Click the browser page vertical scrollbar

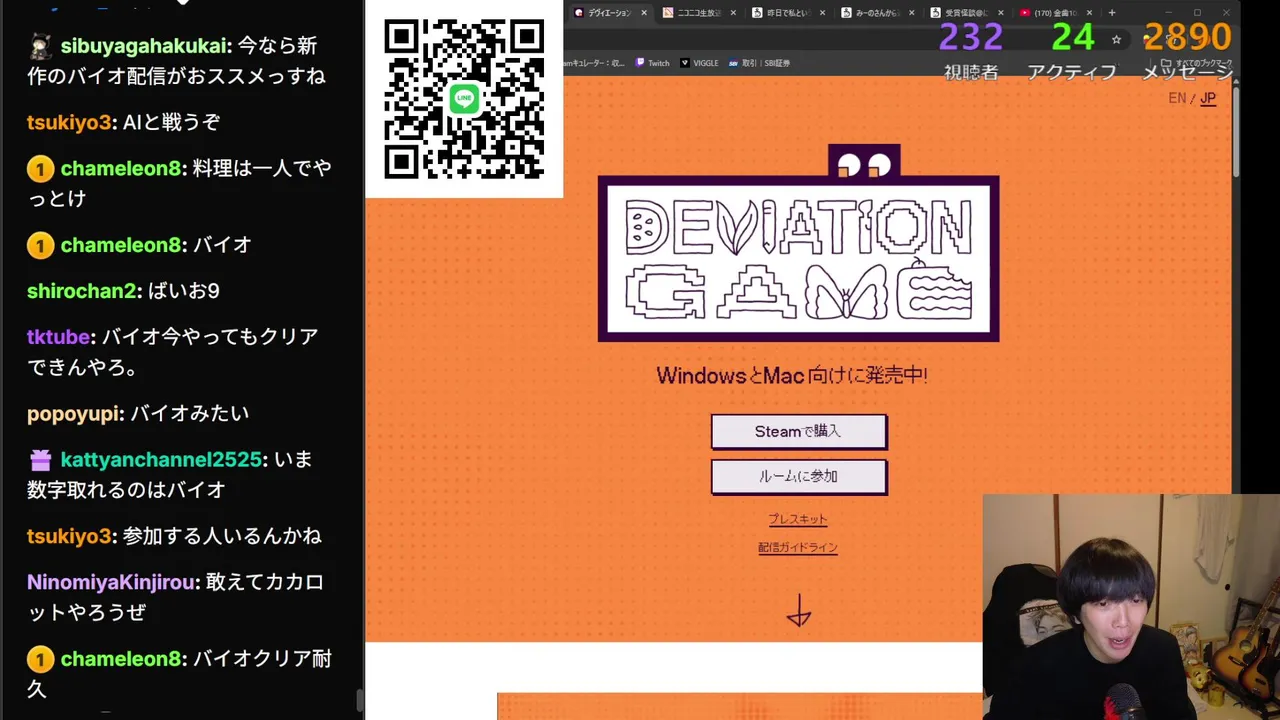(1236, 130)
